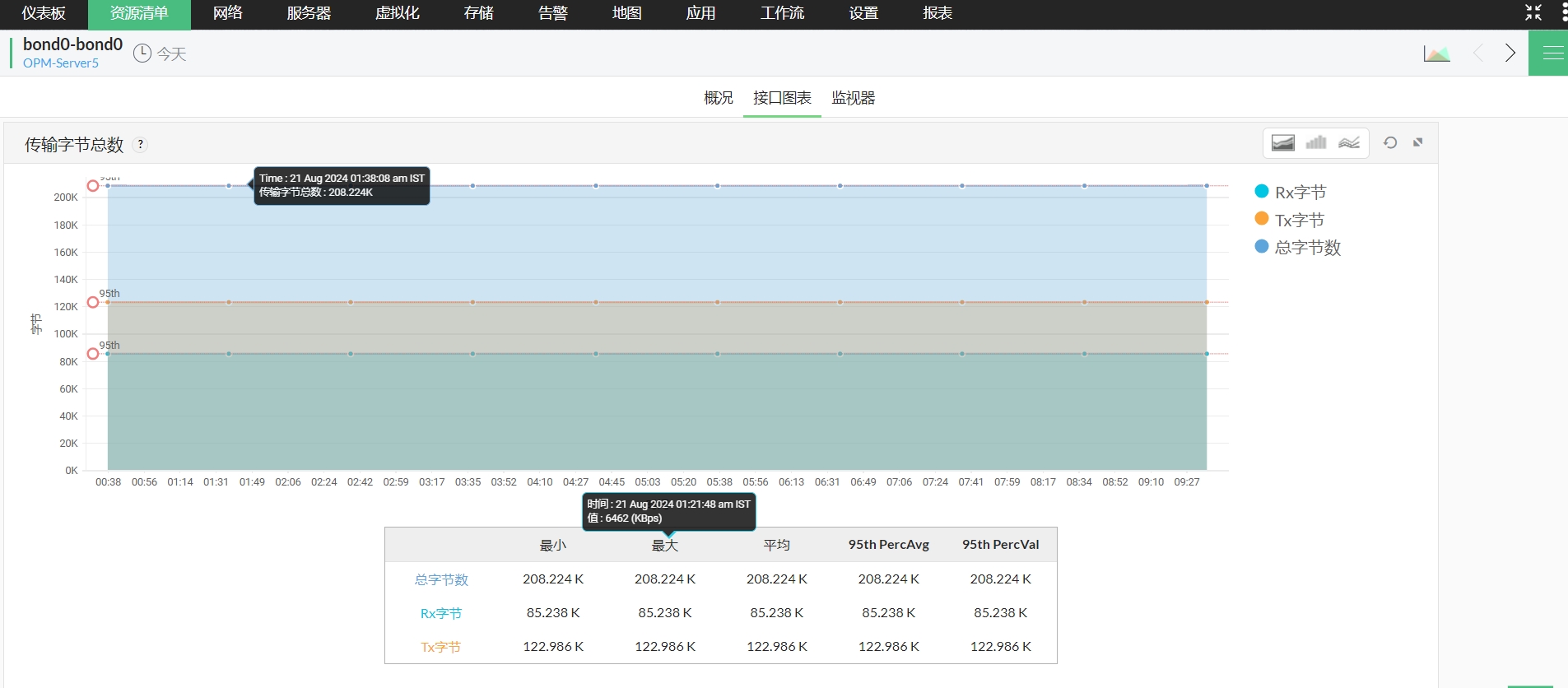The image size is (1568, 688).
Task: Click the Rx字节 row label in table
Action: click(x=441, y=613)
